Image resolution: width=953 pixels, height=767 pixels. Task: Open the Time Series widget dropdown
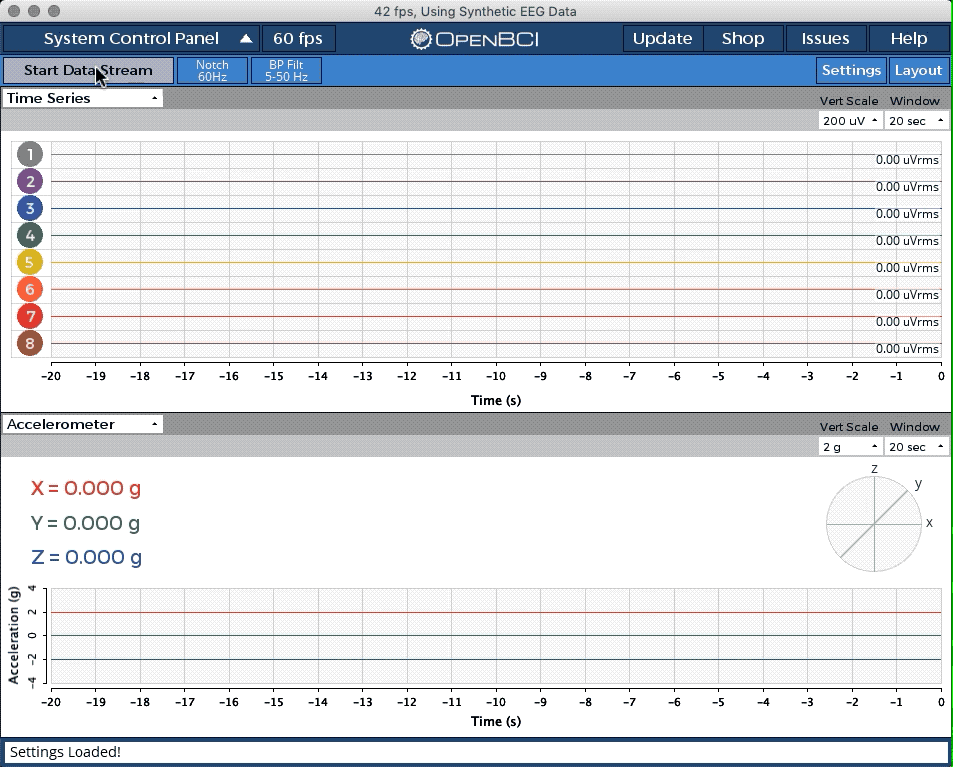click(83, 98)
